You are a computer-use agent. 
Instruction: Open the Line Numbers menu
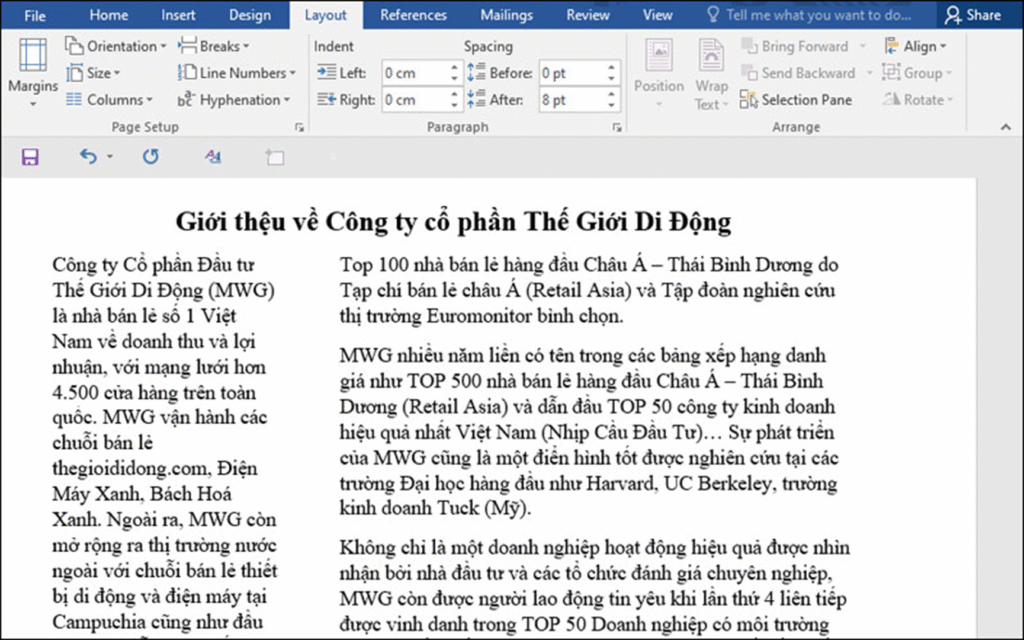pos(237,73)
